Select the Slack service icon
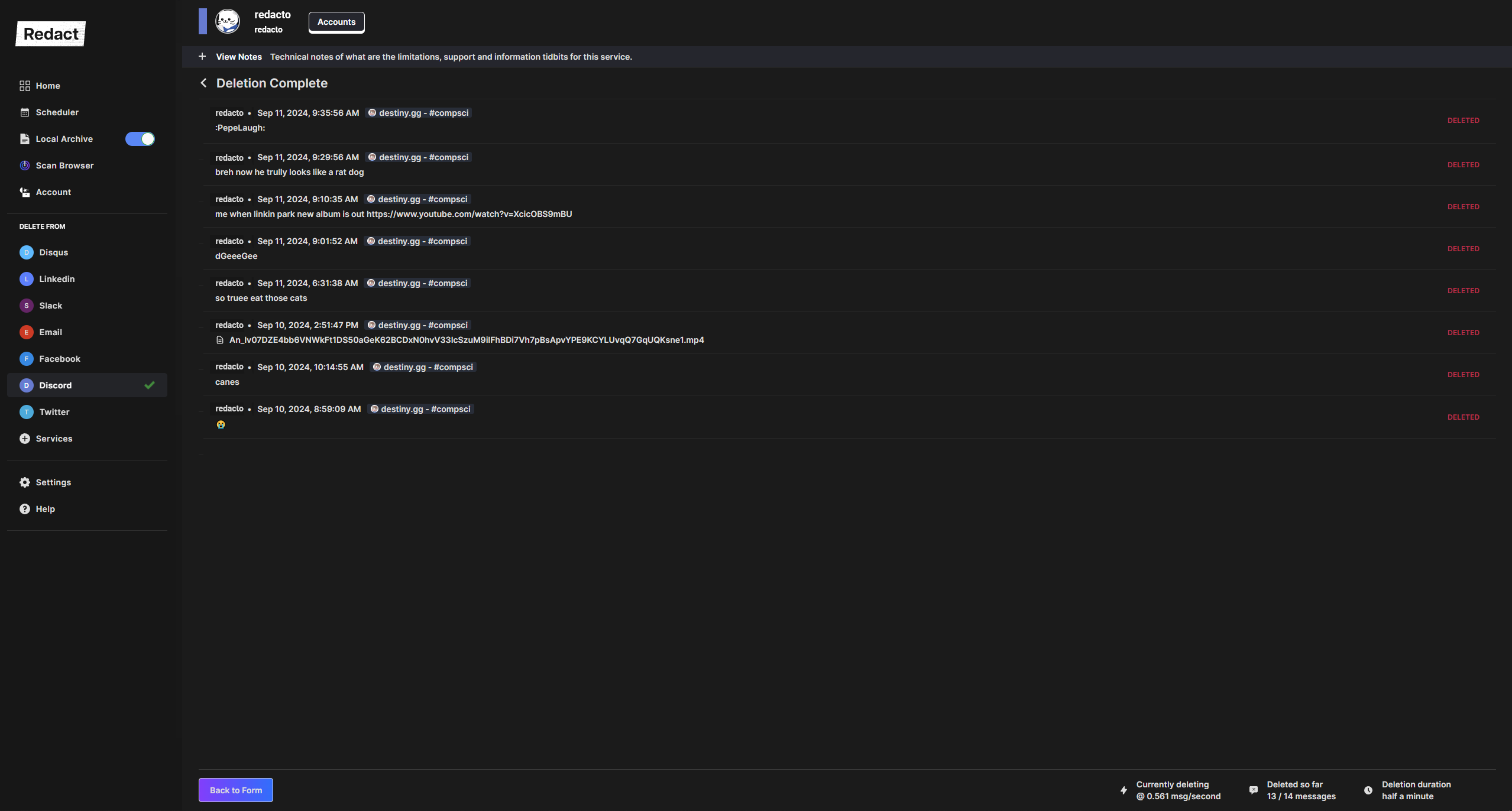The width and height of the screenshot is (1512, 811). [x=26, y=306]
